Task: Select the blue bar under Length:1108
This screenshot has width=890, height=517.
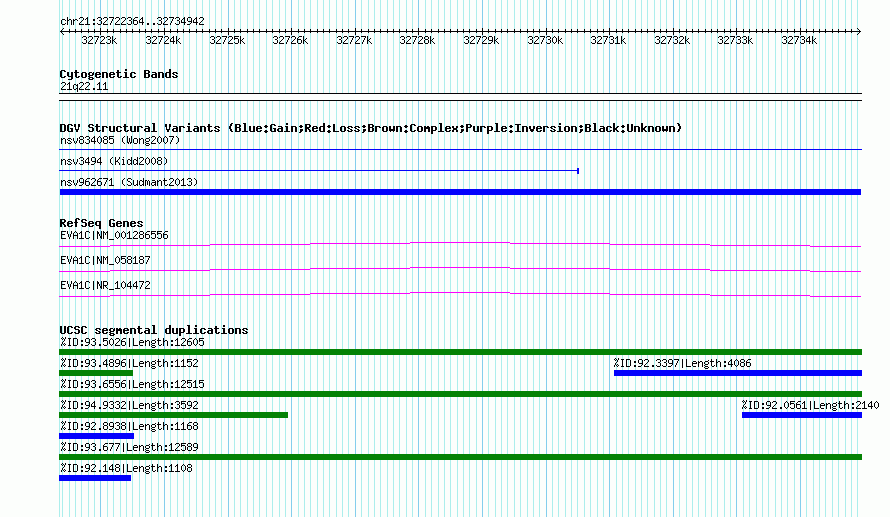Action: 95,478
